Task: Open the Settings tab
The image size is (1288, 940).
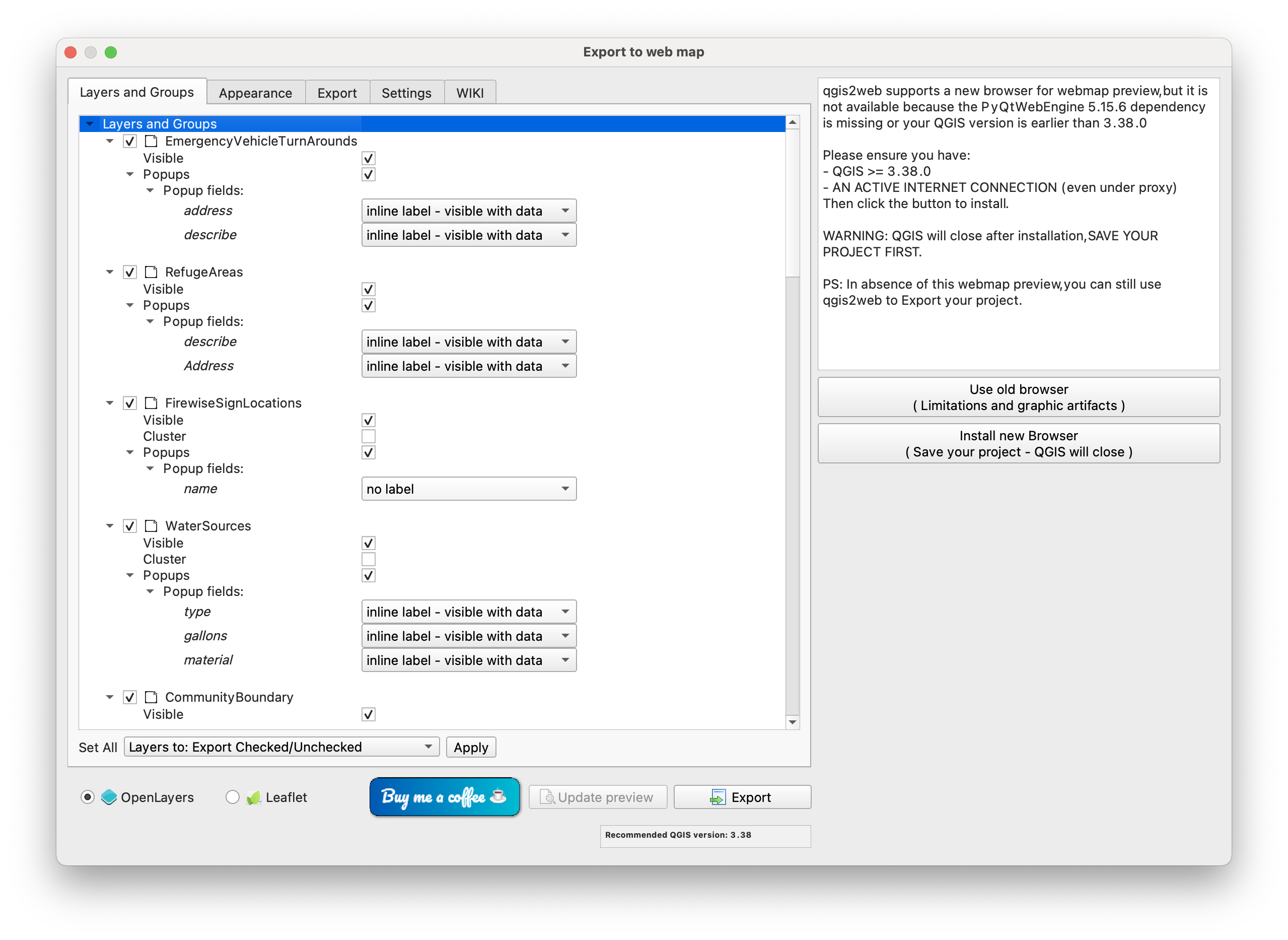Action: click(406, 93)
